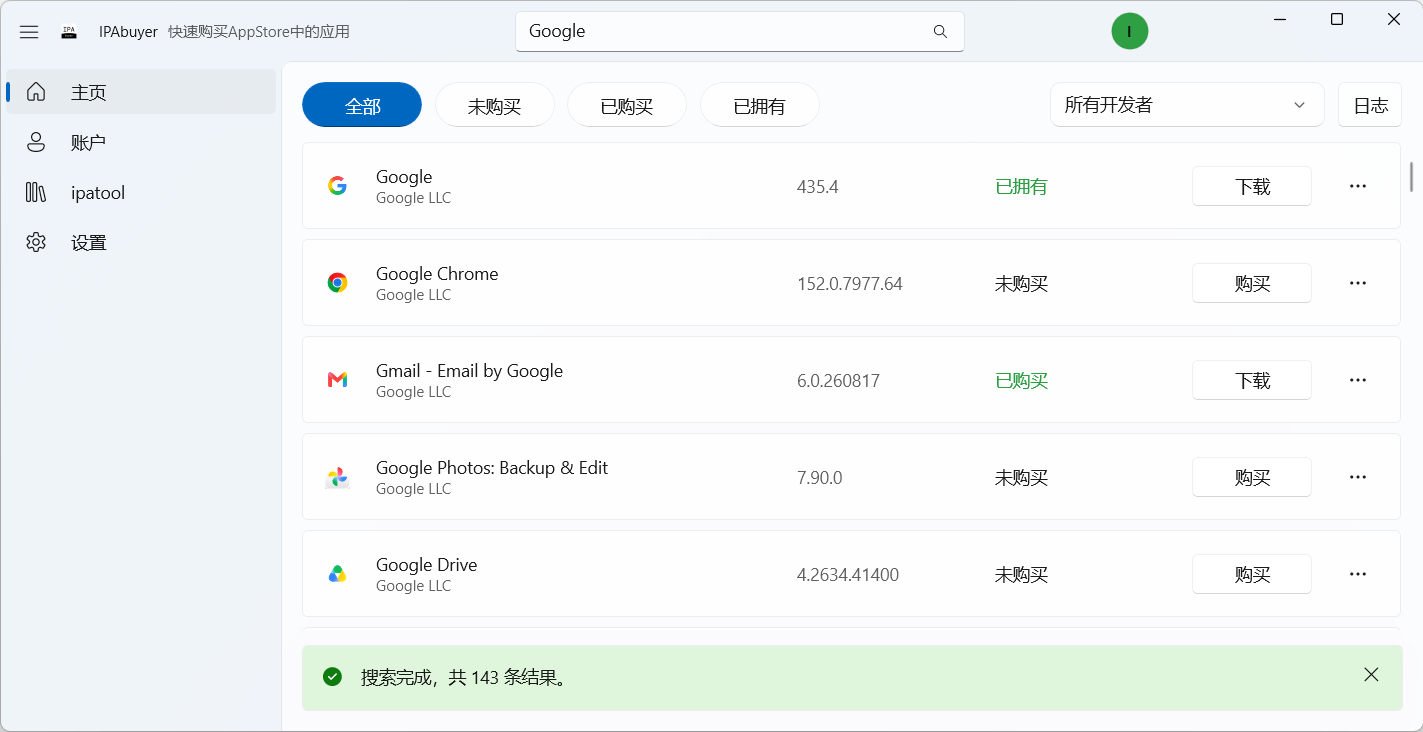Open the ipatool page
Image resolution: width=1423 pixels, height=732 pixels.
click(141, 192)
